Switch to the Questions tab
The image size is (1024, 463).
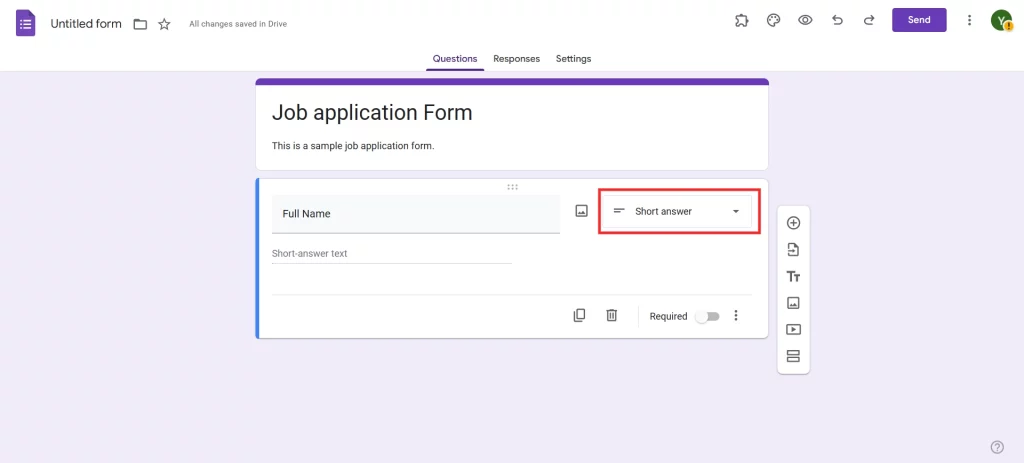(x=455, y=59)
